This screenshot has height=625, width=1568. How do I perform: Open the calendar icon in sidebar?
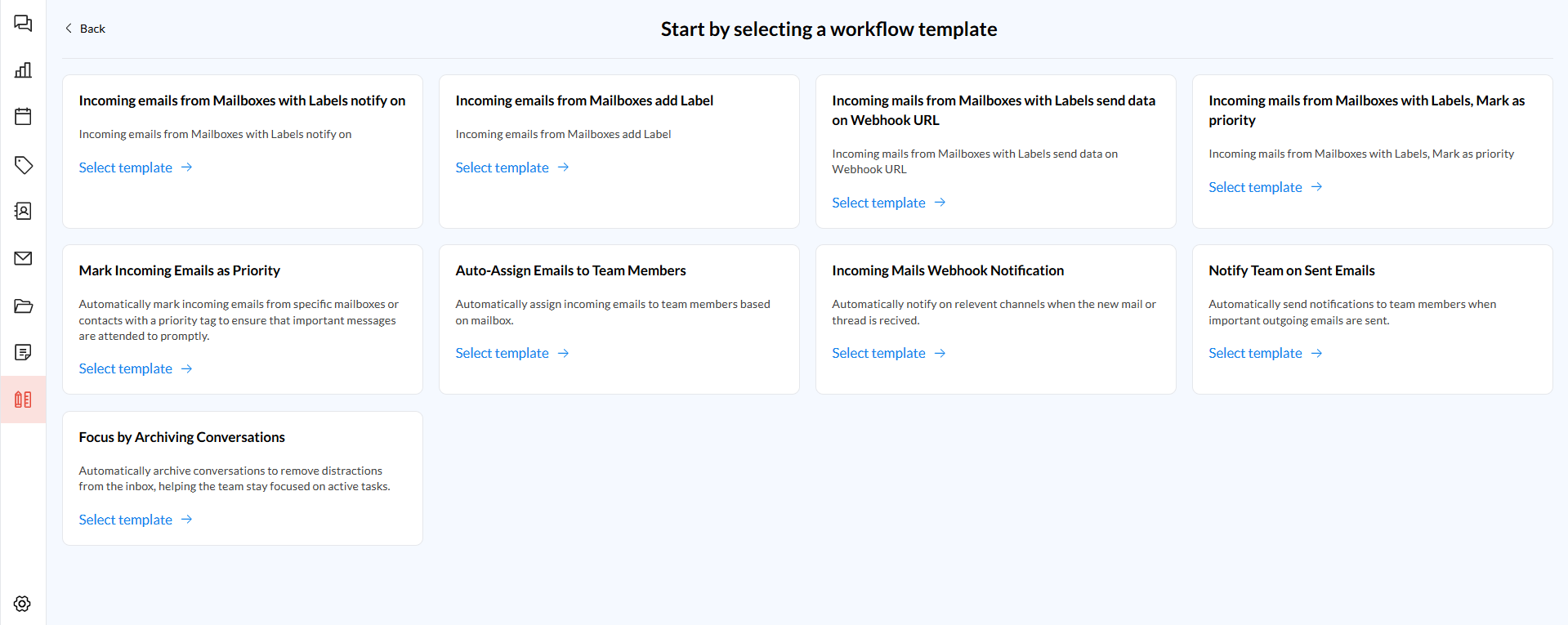pos(23,117)
